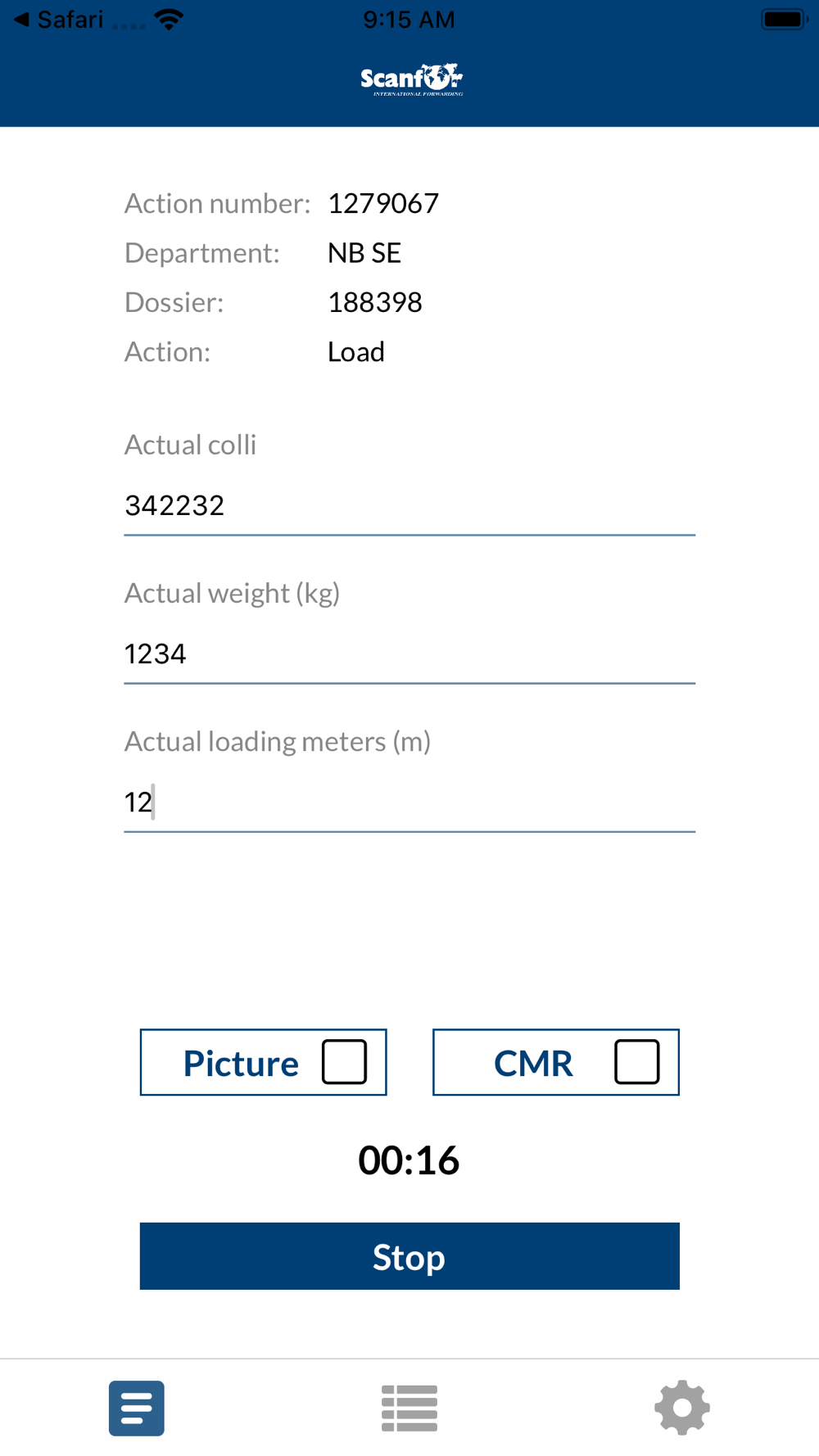Tap the battery indicator icon
Screen dimensions: 819x1456
coord(783,20)
